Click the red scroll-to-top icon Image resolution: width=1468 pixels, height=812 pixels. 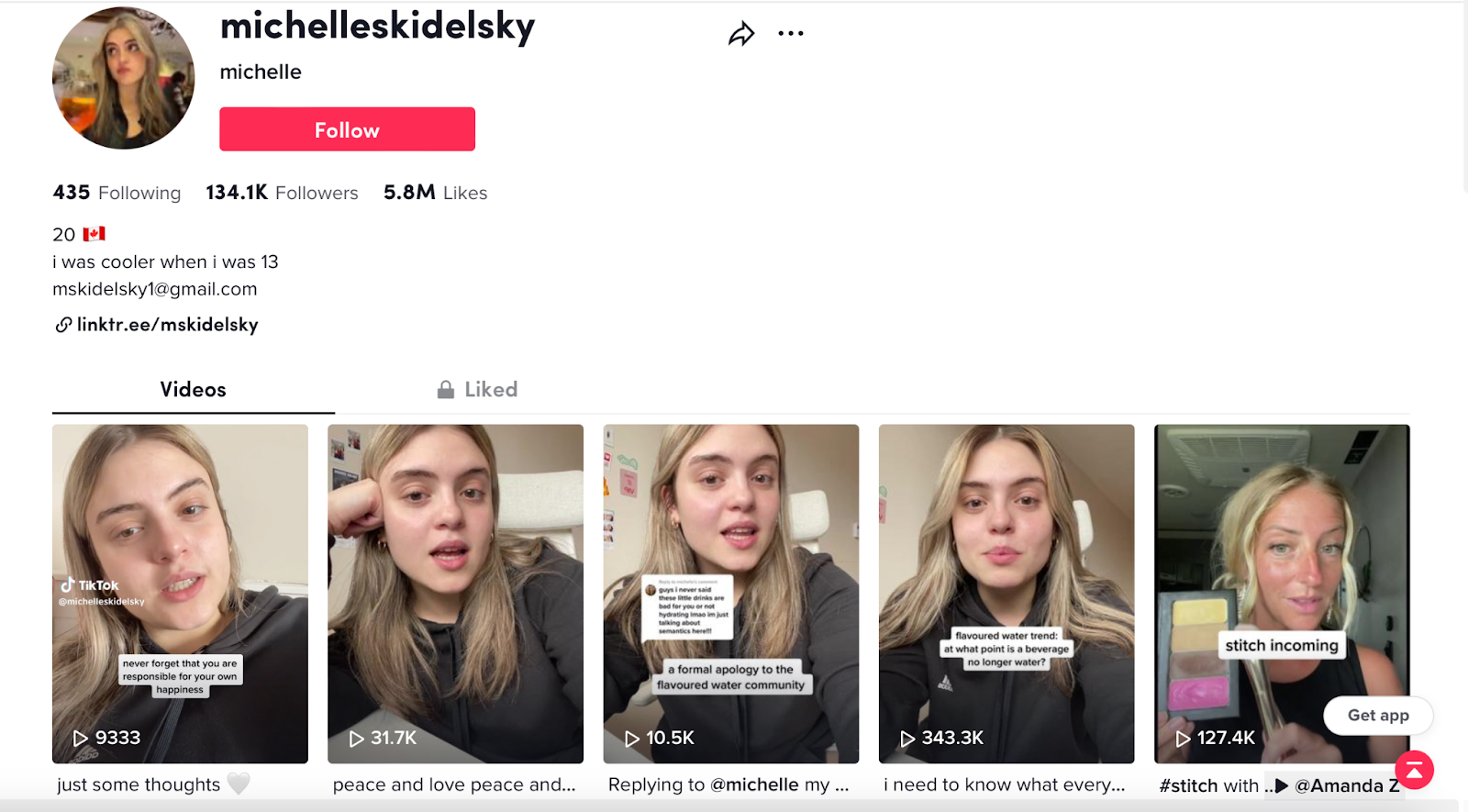(x=1414, y=770)
